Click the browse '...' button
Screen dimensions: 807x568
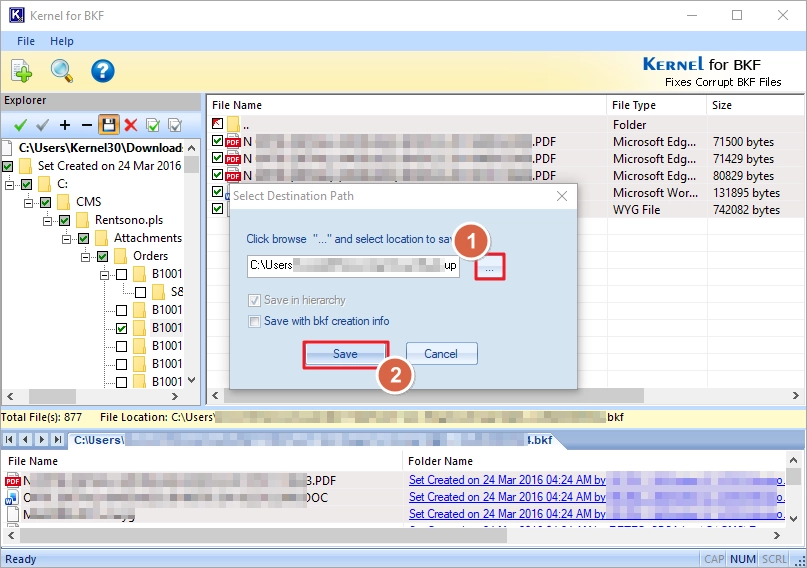489,267
